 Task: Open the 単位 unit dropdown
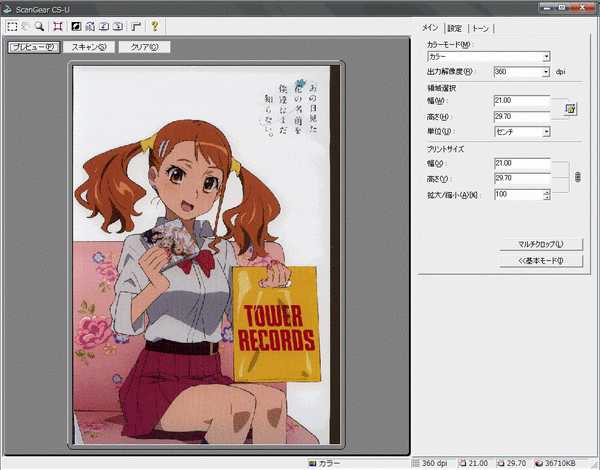[546, 132]
